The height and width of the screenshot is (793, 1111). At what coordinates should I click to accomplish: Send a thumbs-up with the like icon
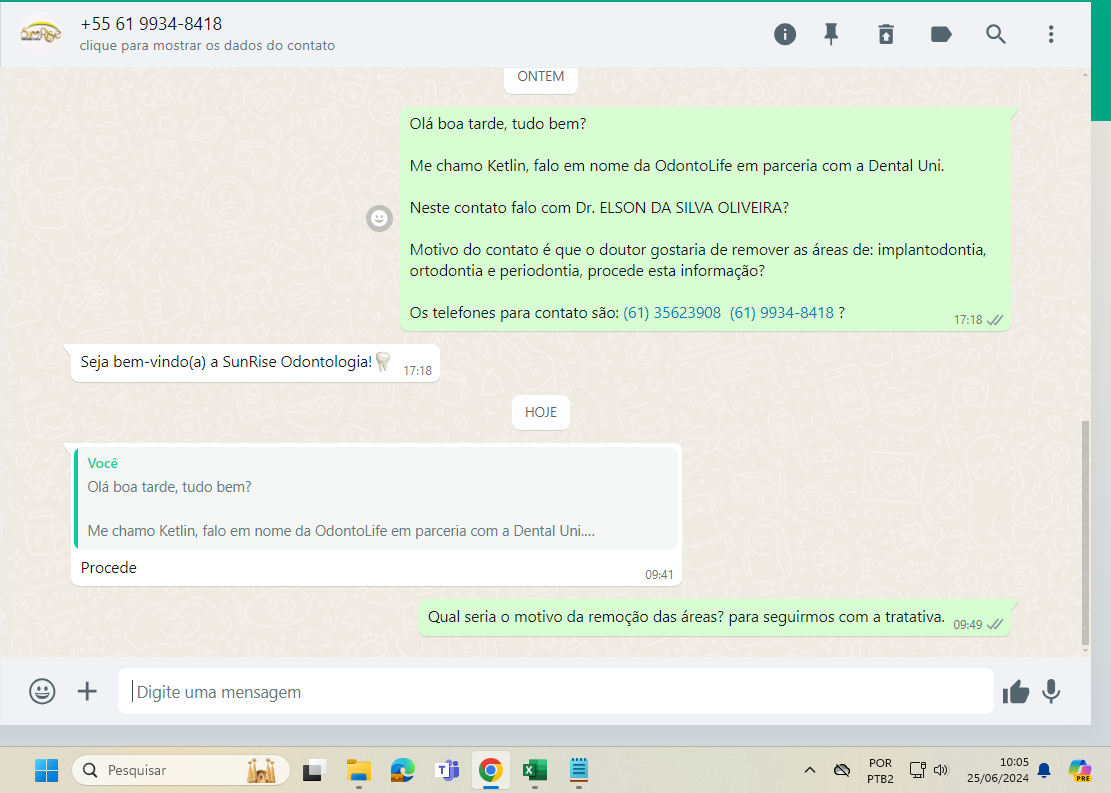point(1015,692)
